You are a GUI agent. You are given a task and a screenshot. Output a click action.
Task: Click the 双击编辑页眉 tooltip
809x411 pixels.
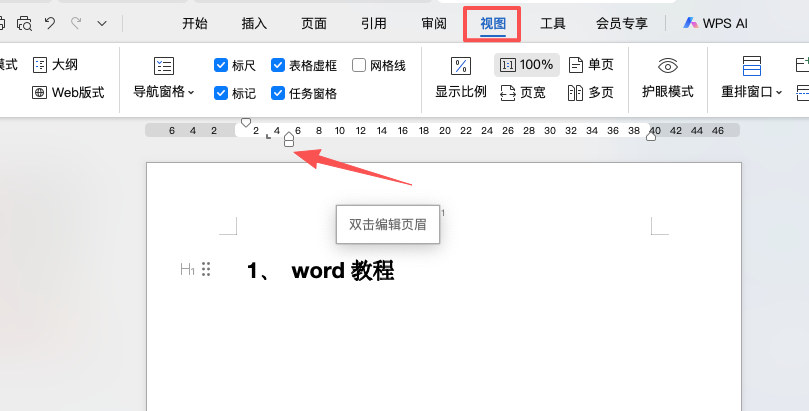point(388,225)
